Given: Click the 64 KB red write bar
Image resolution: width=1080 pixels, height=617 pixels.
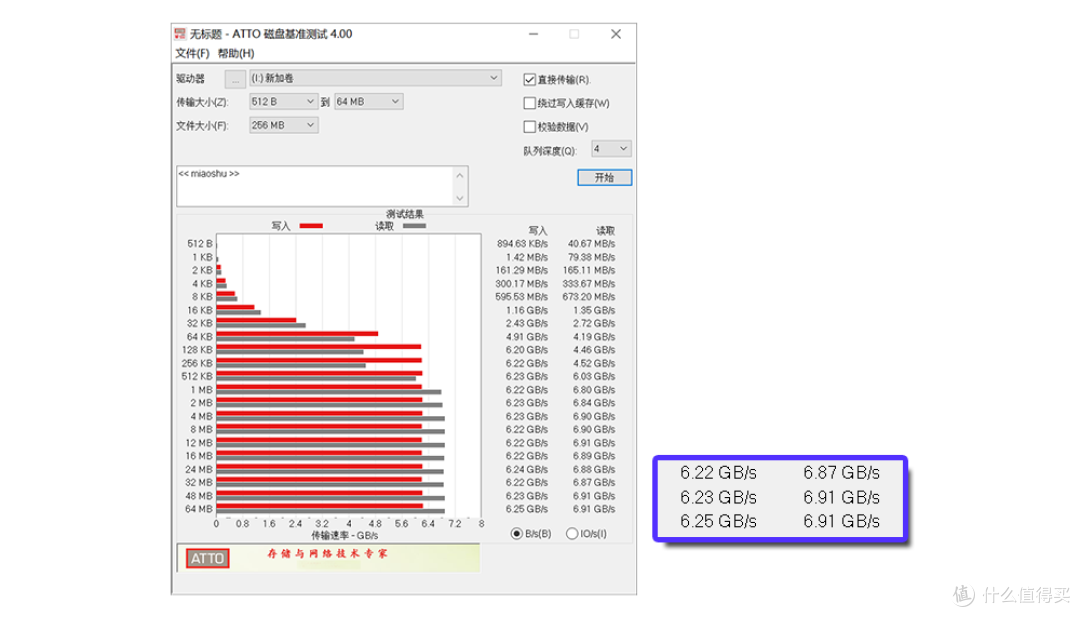Looking at the screenshot, I should pos(298,334).
